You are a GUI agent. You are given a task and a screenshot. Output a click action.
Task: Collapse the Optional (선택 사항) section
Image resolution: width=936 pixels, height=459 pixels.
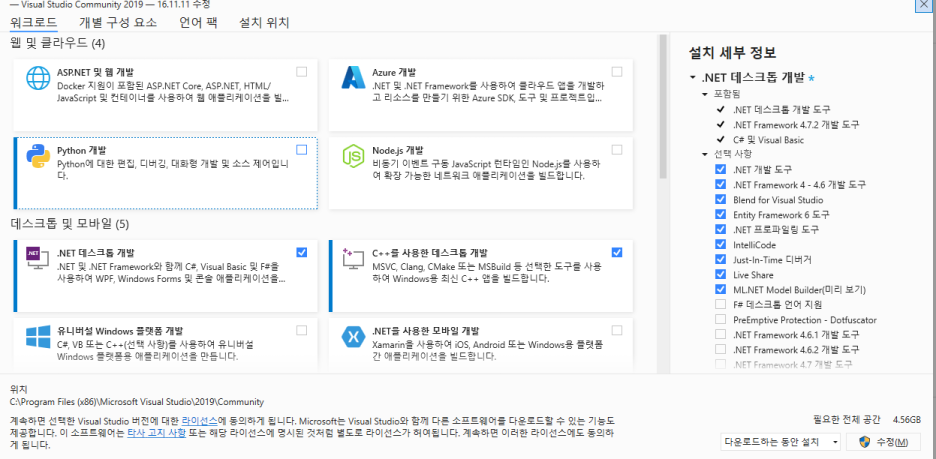[704, 155]
